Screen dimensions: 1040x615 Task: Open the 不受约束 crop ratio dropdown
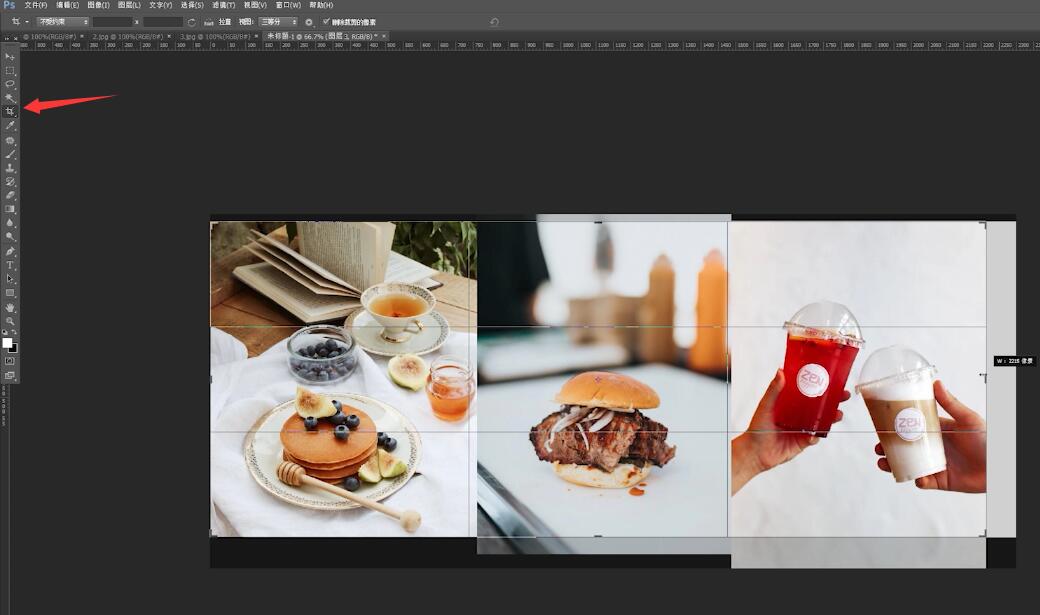(x=62, y=22)
